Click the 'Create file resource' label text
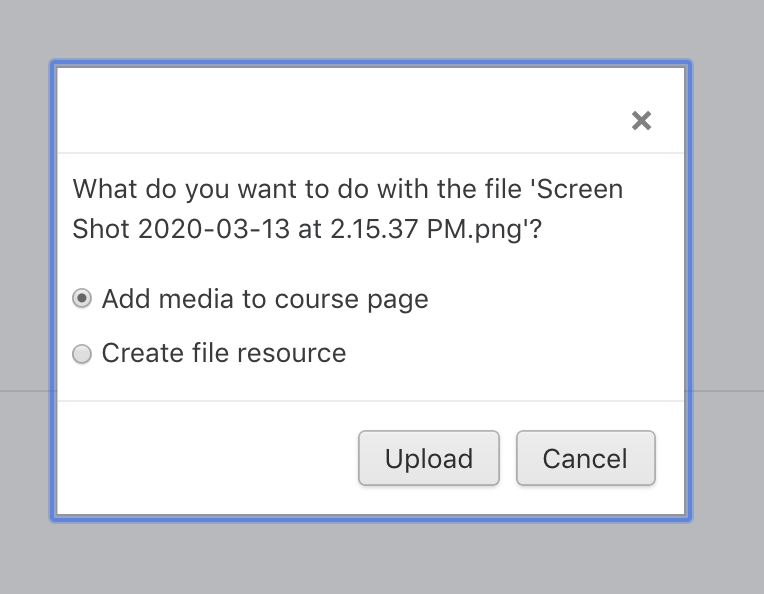764x594 pixels. click(224, 353)
